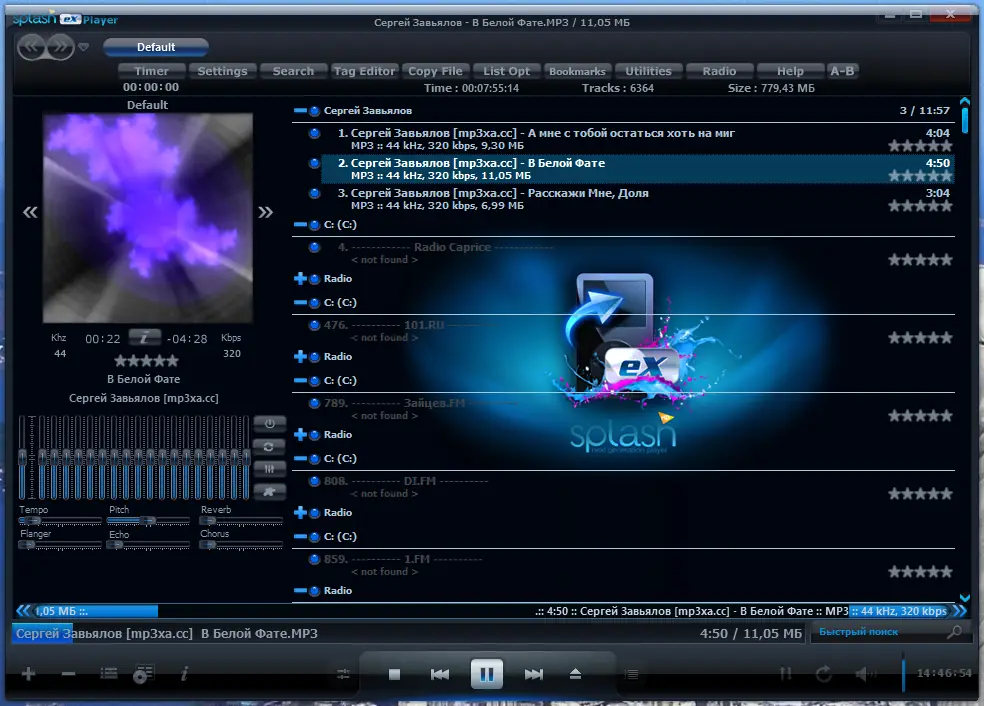Click the list icon right of eject button
The height and width of the screenshot is (706, 984).
tap(631, 674)
